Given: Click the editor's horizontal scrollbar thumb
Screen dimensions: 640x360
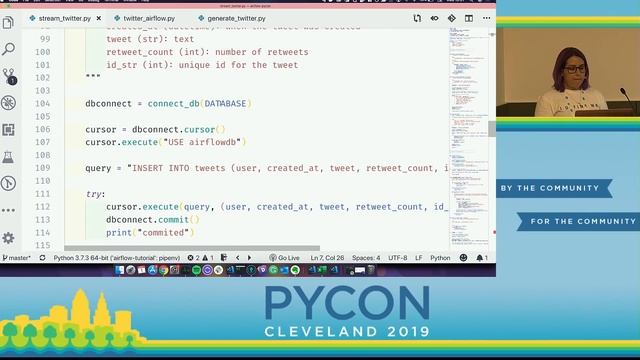Looking at the screenshot, I should click(192, 248).
